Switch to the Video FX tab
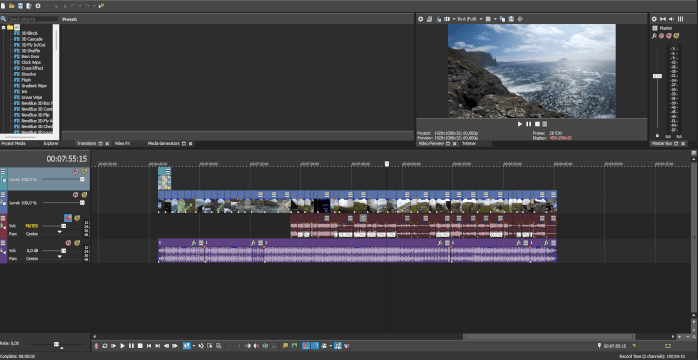Viewport: 698px width, 360px height. (x=122, y=144)
